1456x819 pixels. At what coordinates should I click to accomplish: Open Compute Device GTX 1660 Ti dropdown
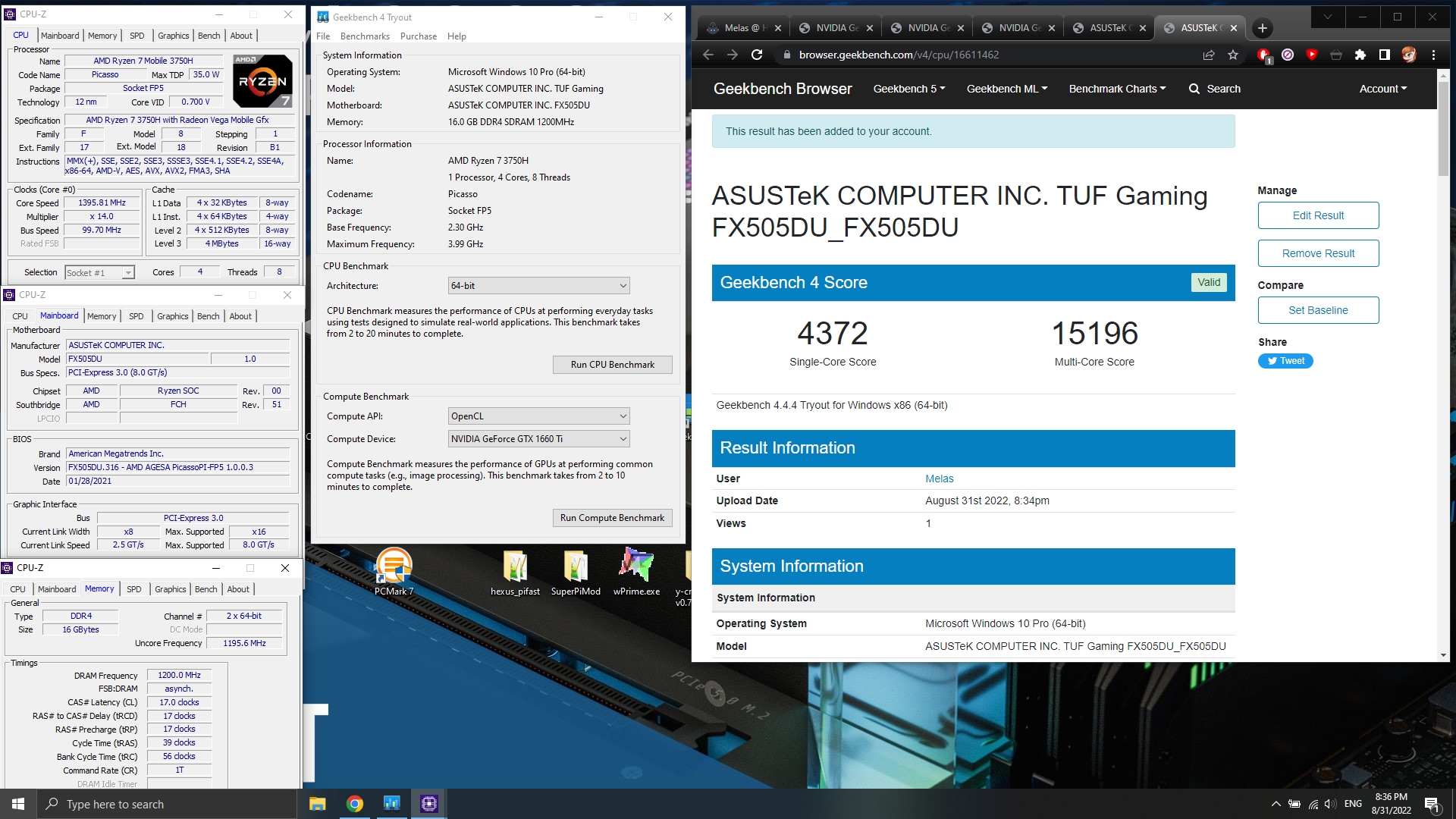(539, 439)
